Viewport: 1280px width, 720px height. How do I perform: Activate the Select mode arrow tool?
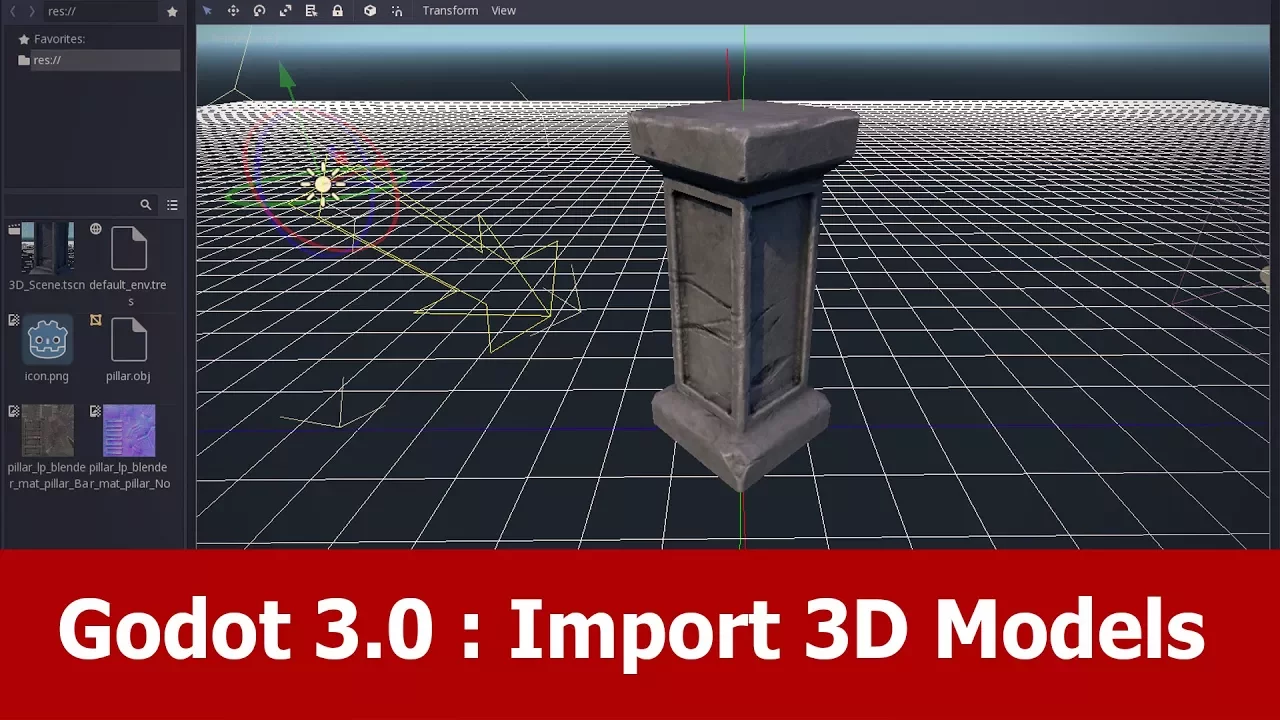click(x=207, y=10)
